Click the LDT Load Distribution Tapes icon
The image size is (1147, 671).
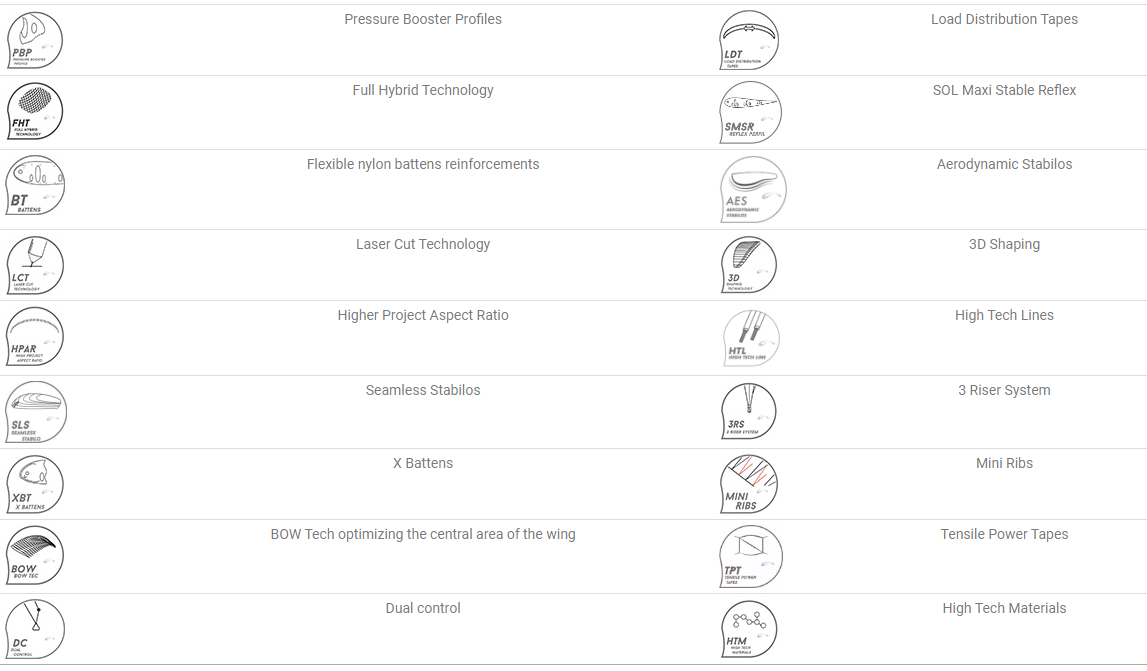(748, 40)
